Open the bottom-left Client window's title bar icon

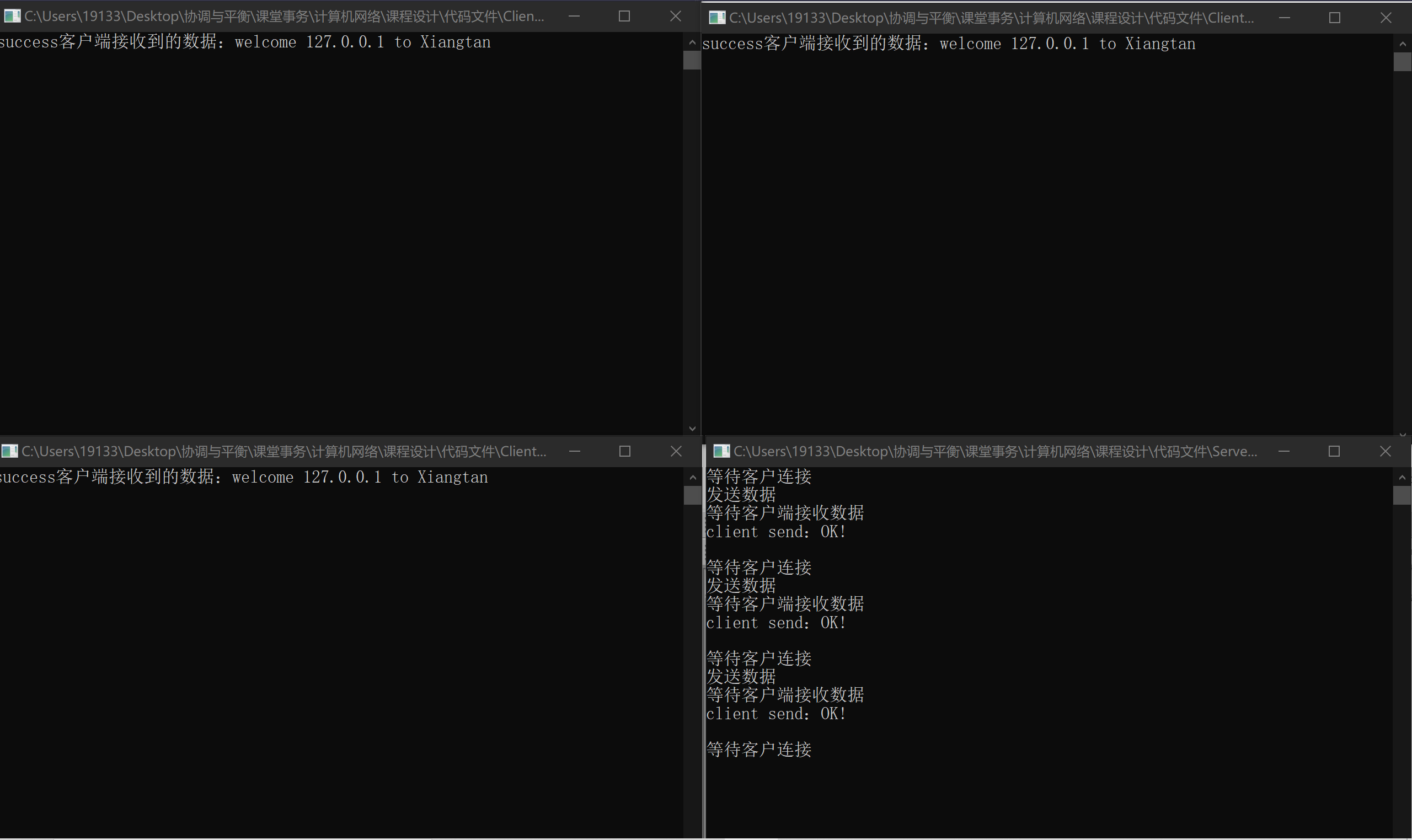pos(9,451)
